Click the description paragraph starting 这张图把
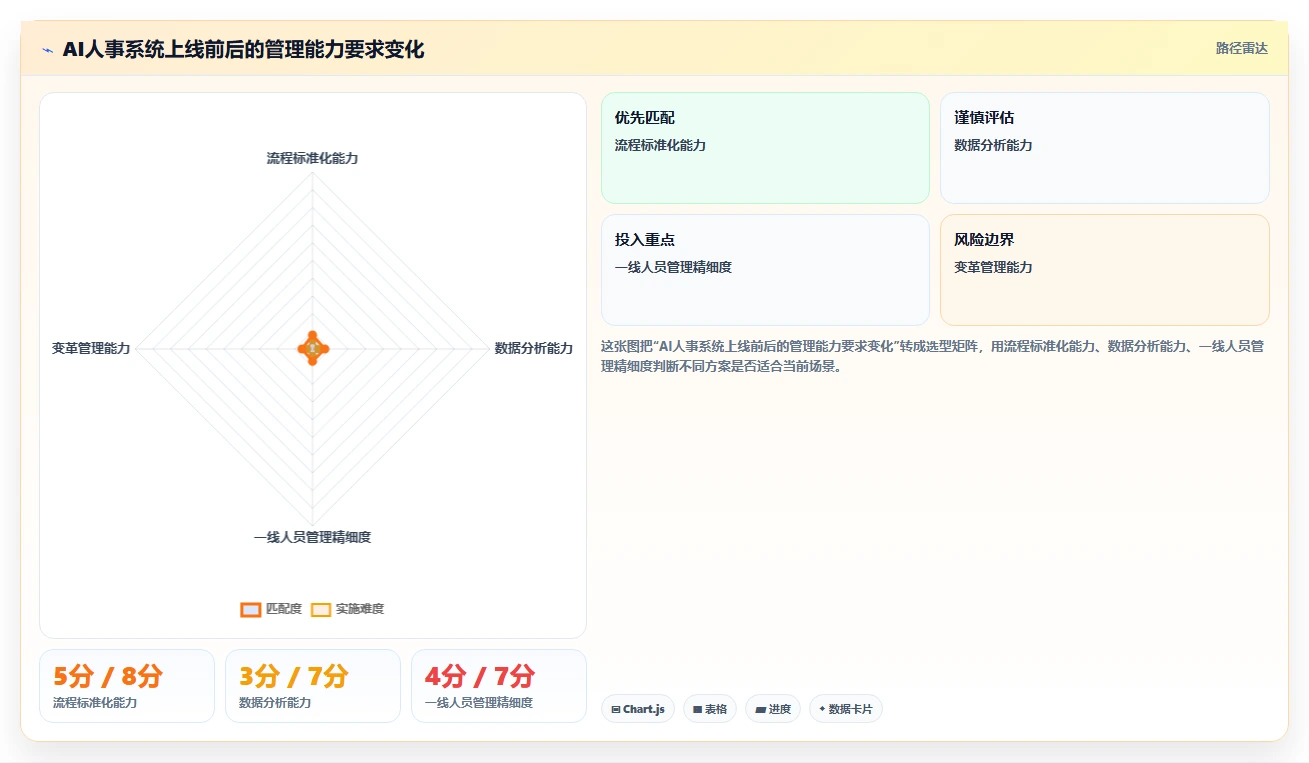The height and width of the screenshot is (763, 1309). click(933, 356)
